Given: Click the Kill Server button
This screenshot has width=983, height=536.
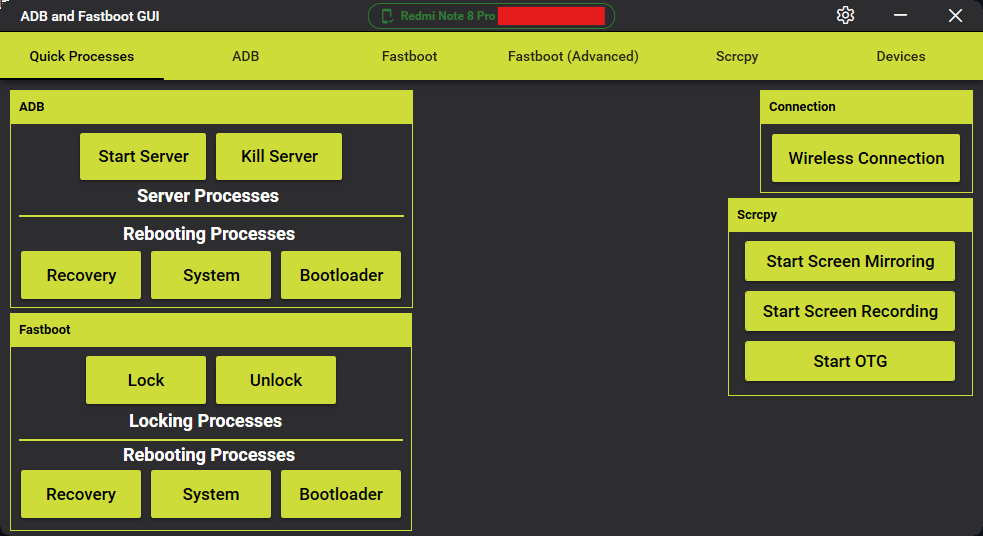Looking at the screenshot, I should point(279,156).
